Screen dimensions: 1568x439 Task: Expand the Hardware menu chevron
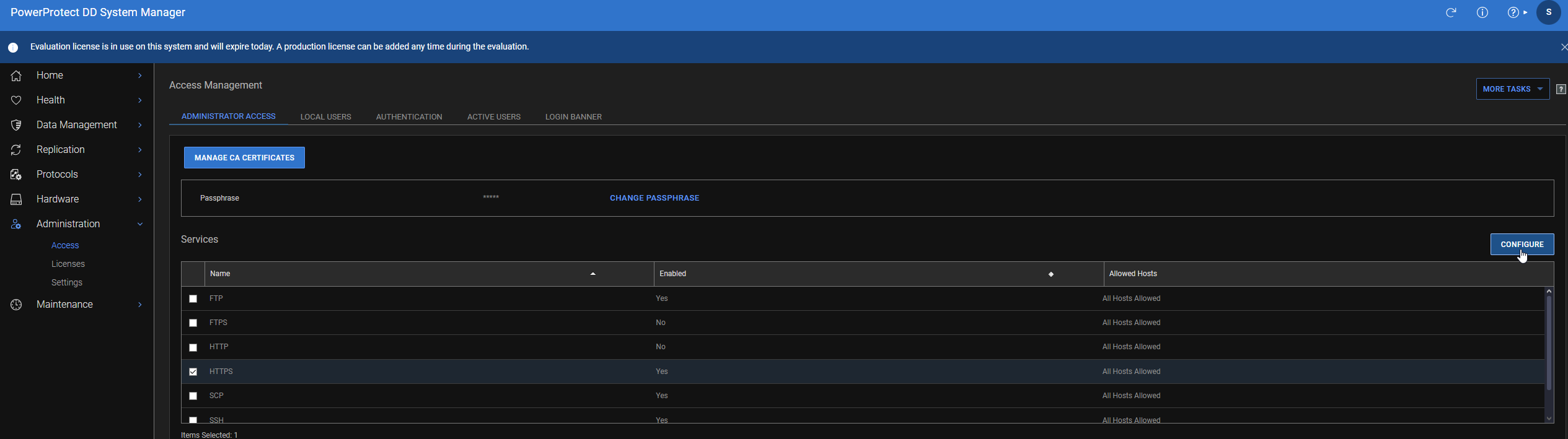(x=140, y=199)
